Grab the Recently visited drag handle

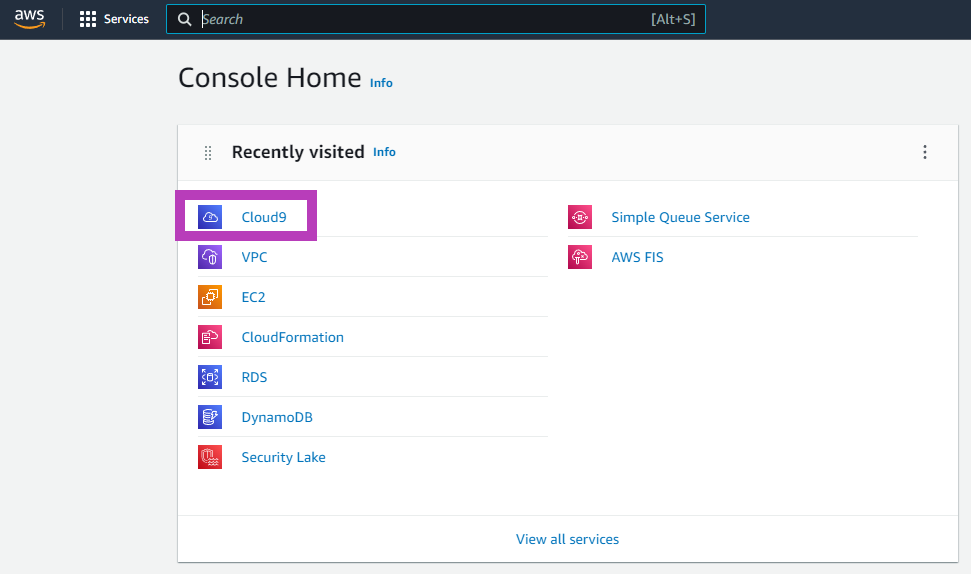[208, 153]
